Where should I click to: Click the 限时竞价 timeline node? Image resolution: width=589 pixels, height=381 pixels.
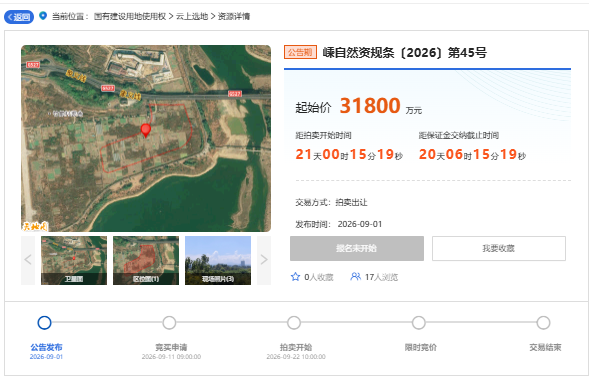tap(418, 323)
